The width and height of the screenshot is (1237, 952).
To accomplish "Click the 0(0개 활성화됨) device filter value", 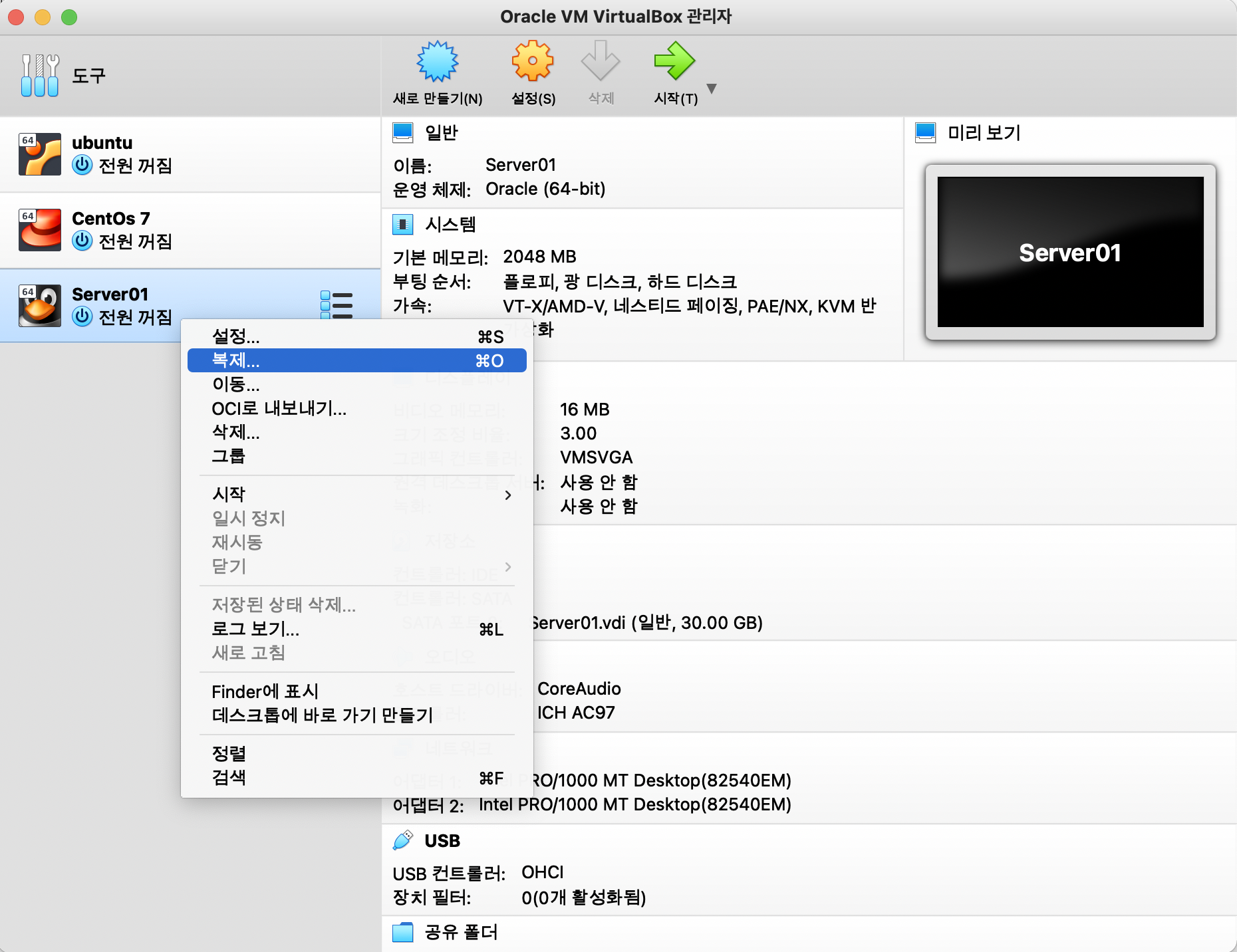I will pyautogui.click(x=584, y=897).
